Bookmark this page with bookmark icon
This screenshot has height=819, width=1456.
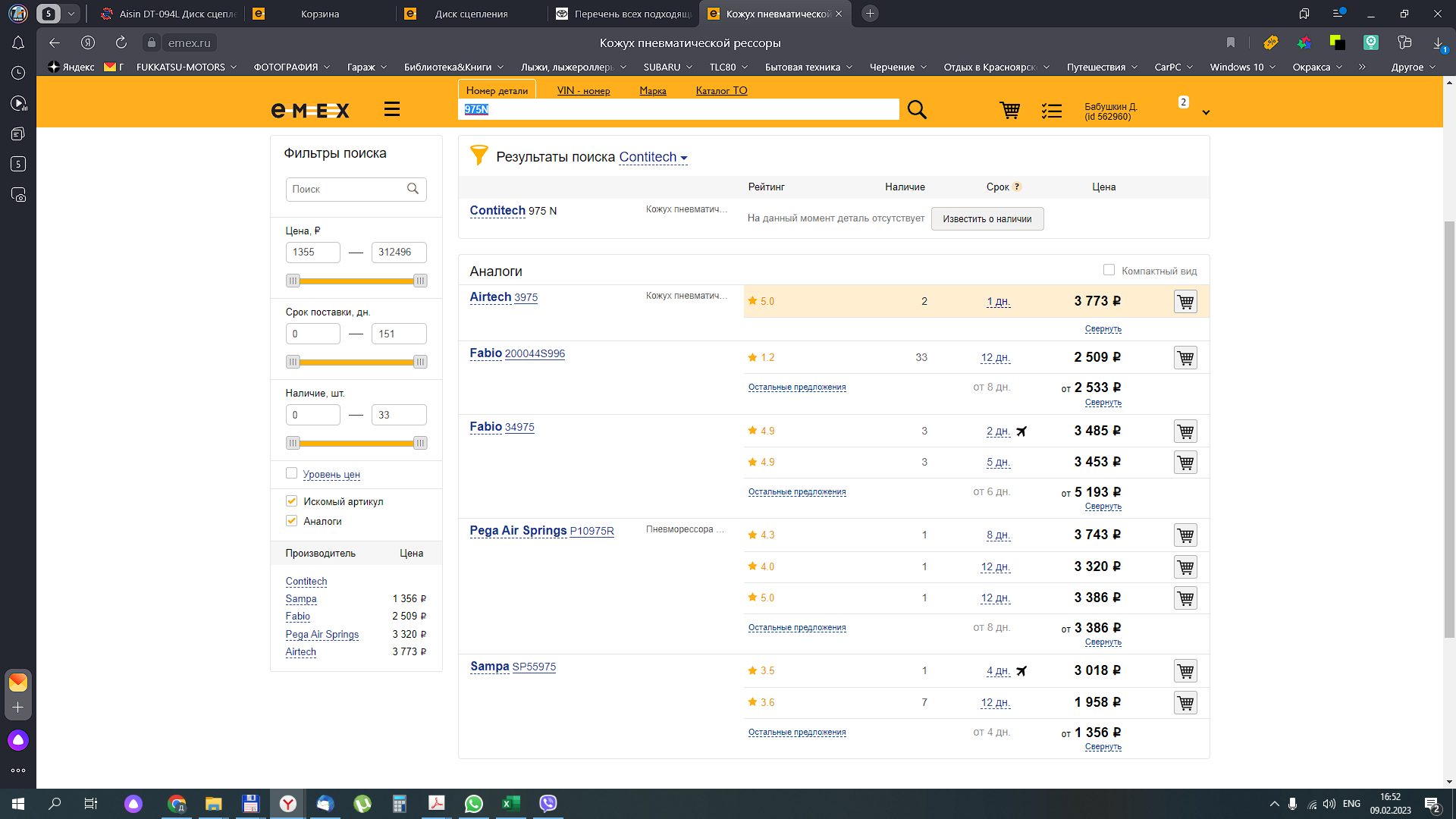pos(1230,42)
